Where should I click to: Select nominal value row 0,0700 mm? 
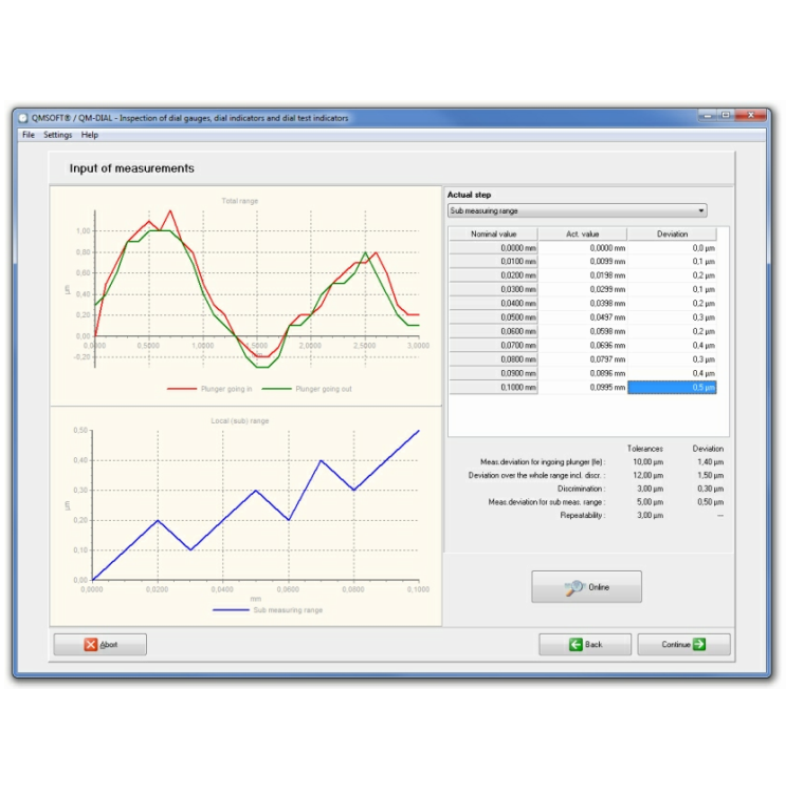[x=493, y=345]
